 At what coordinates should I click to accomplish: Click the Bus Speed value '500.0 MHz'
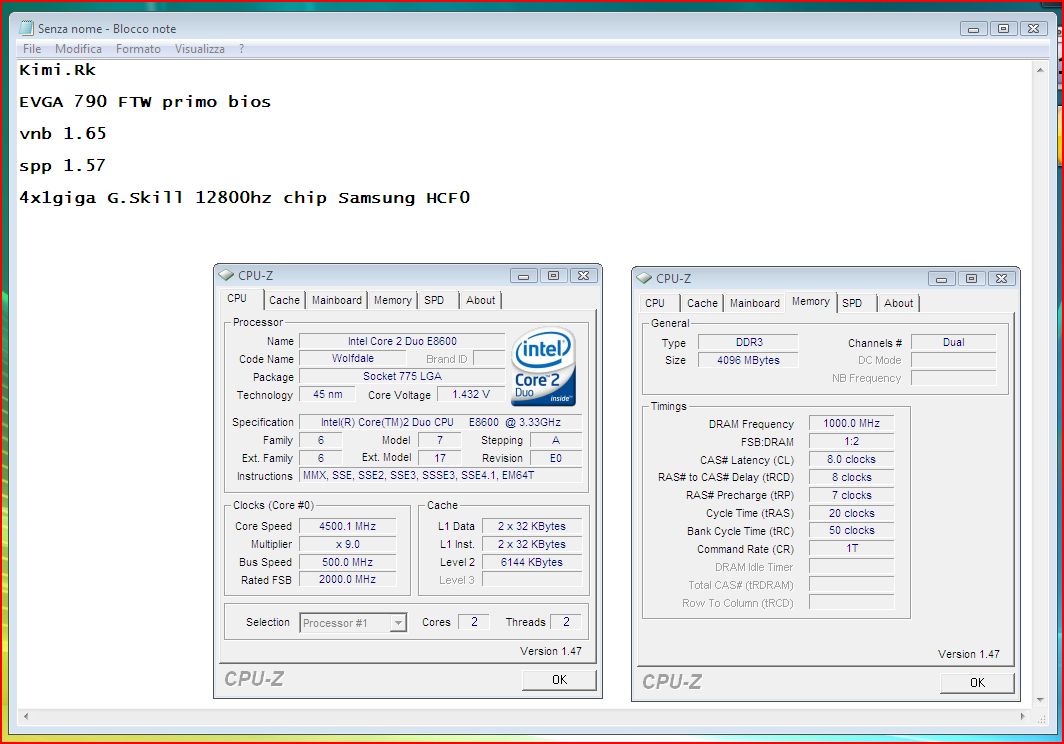[347, 562]
